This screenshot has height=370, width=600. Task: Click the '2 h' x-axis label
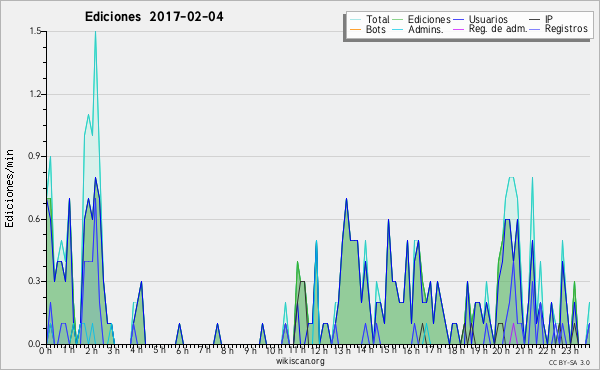click(x=91, y=350)
